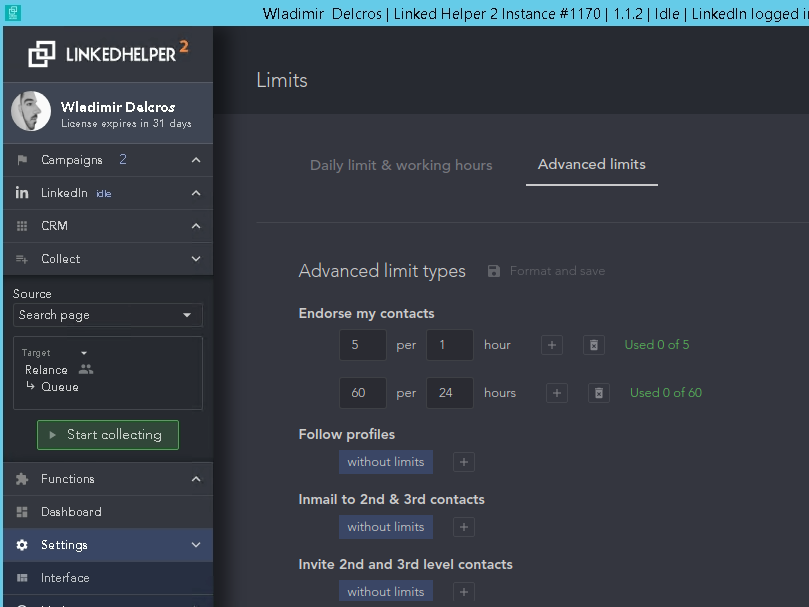Open the Source 'Search page' dropdown
809x607 pixels.
(x=108, y=315)
